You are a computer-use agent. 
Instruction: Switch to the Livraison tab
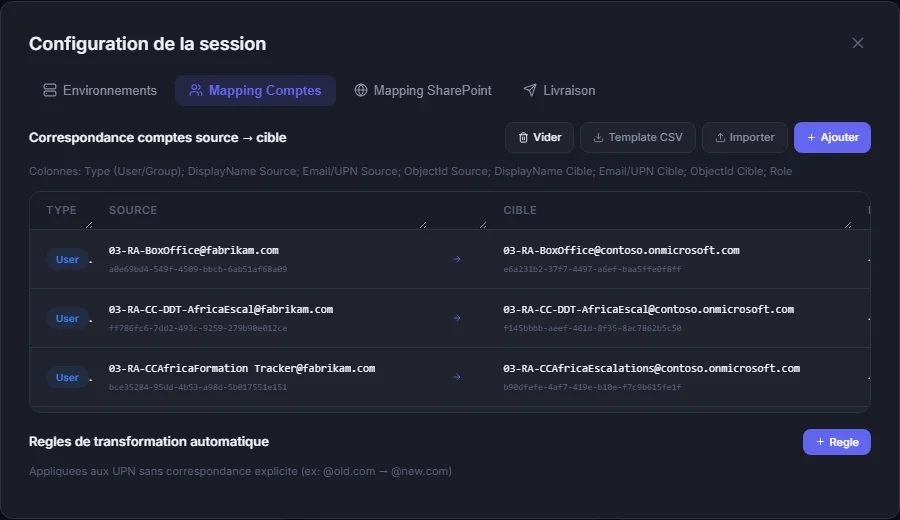pyautogui.click(x=560, y=91)
